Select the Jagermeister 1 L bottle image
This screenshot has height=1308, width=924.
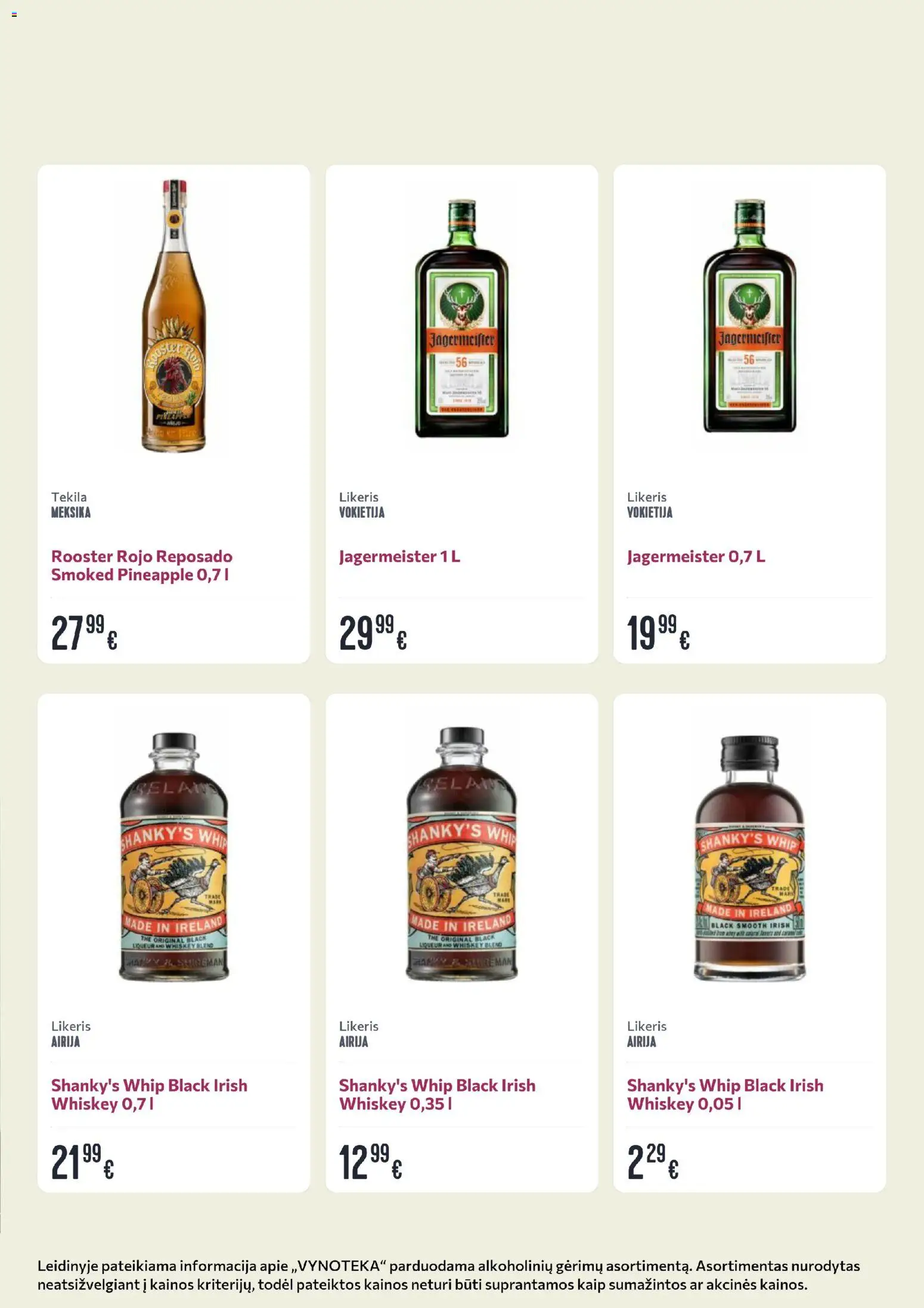pos(461,319)
